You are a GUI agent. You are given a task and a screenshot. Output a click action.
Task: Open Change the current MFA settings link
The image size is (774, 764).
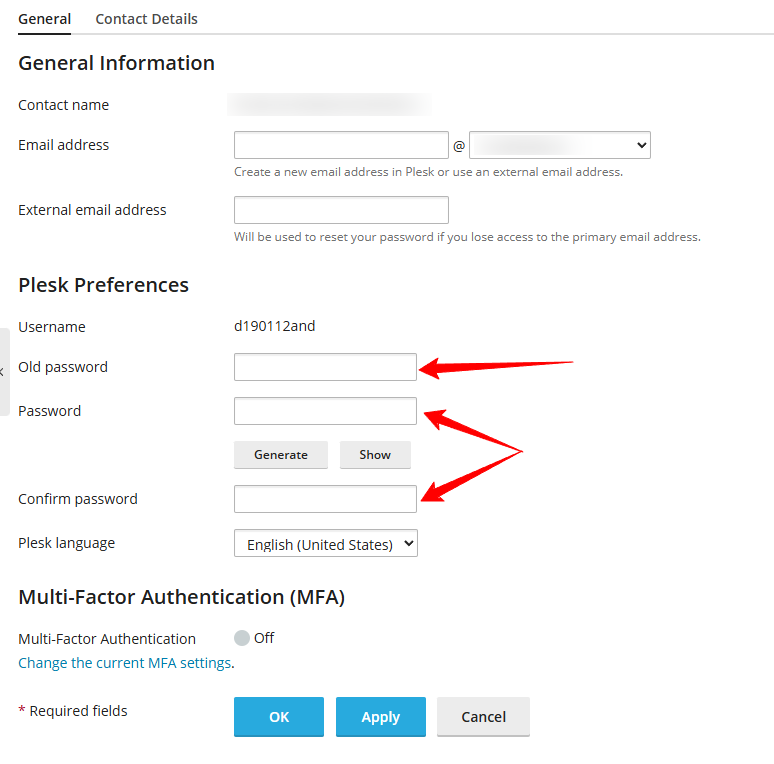coord(124,663)
